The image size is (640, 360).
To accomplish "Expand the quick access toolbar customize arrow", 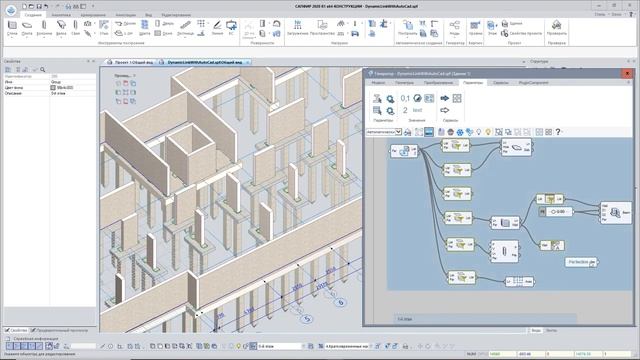I will (93, 6).
